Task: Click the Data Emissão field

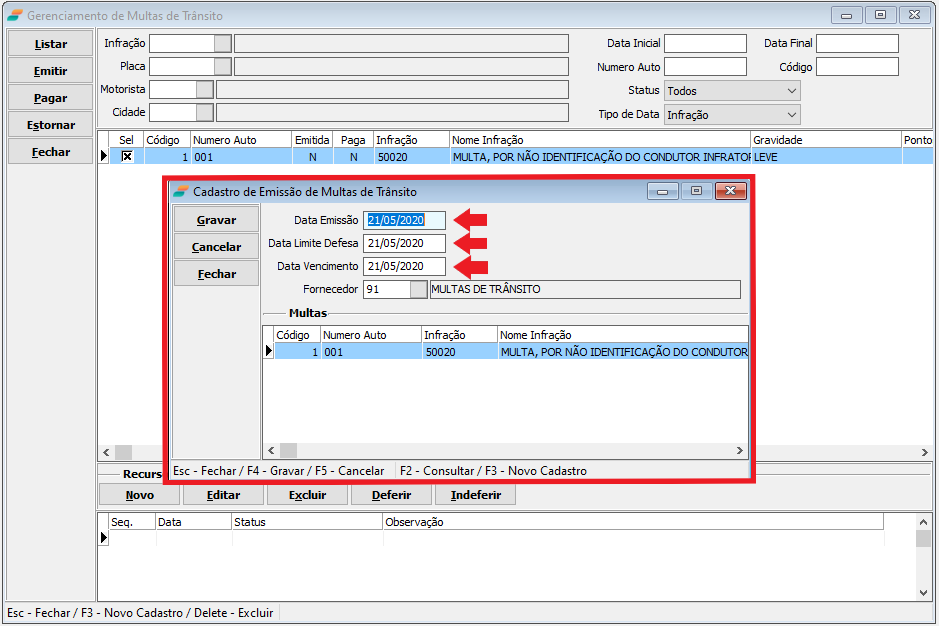Action: (404, 220)
